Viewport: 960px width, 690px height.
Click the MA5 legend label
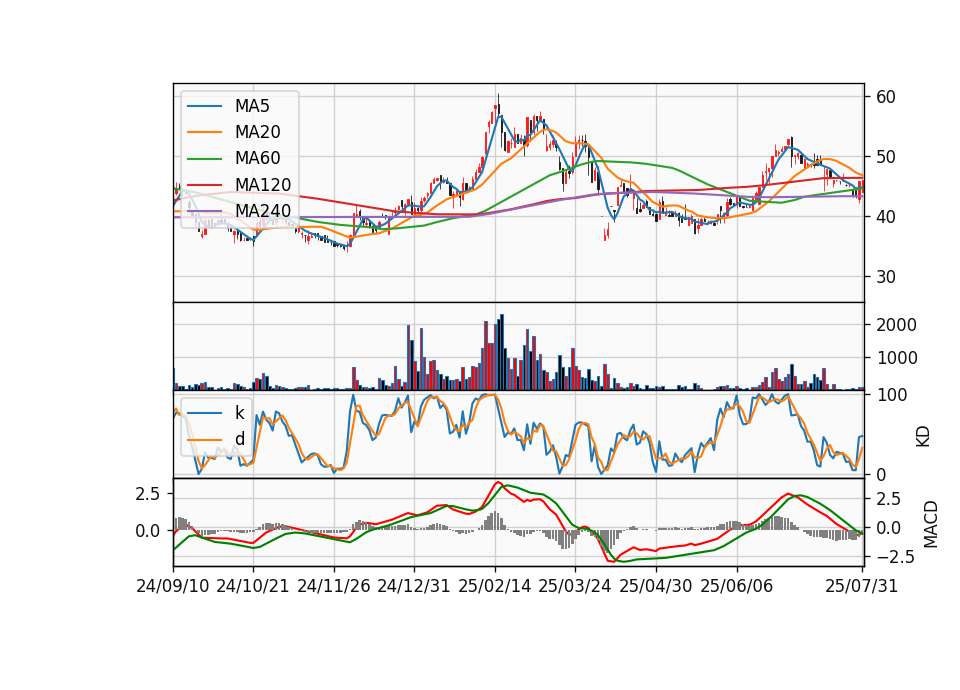pyautogui.click(x=252, y=106)
